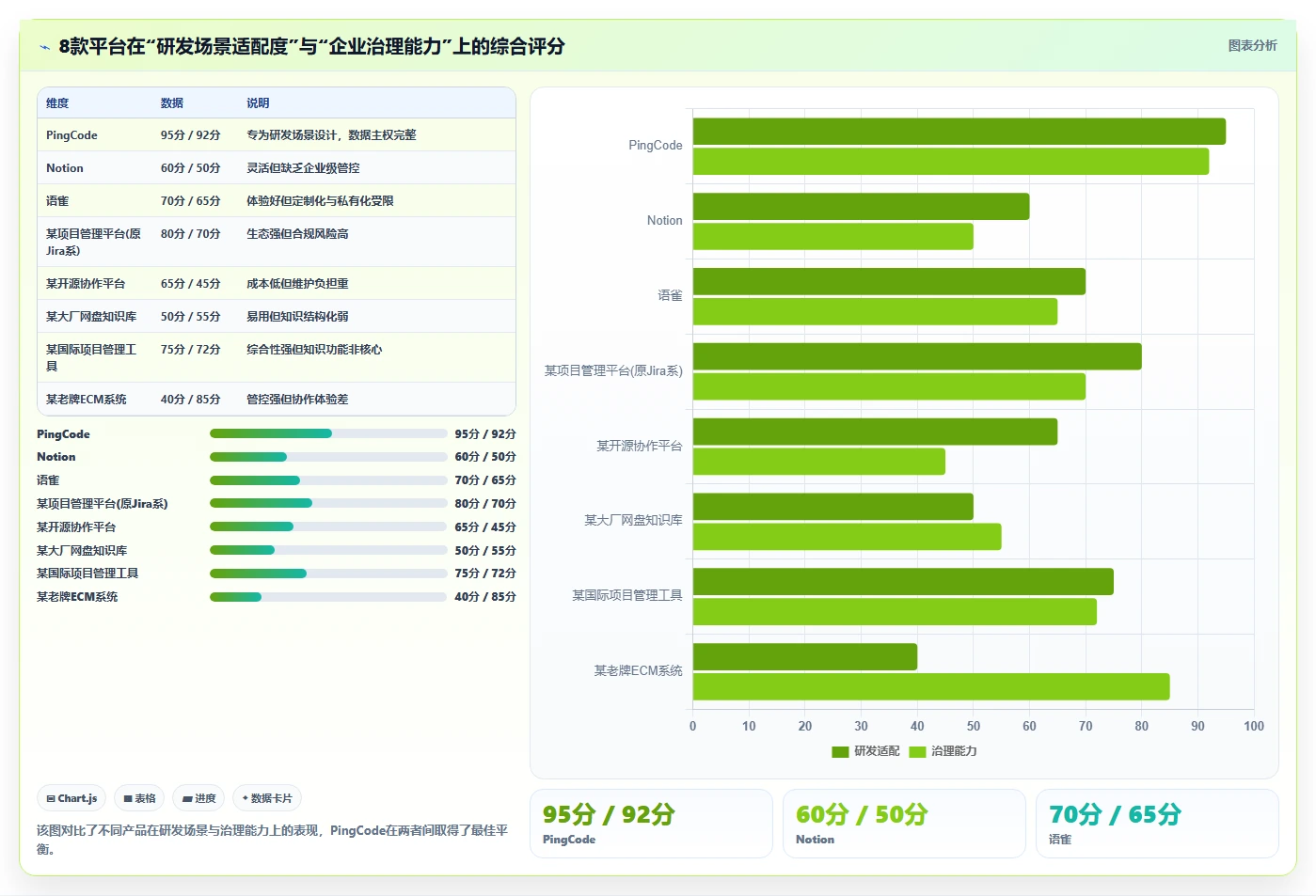
Task: Click the 某老牌ECM系统 progress bar
Action: [328, 597]
